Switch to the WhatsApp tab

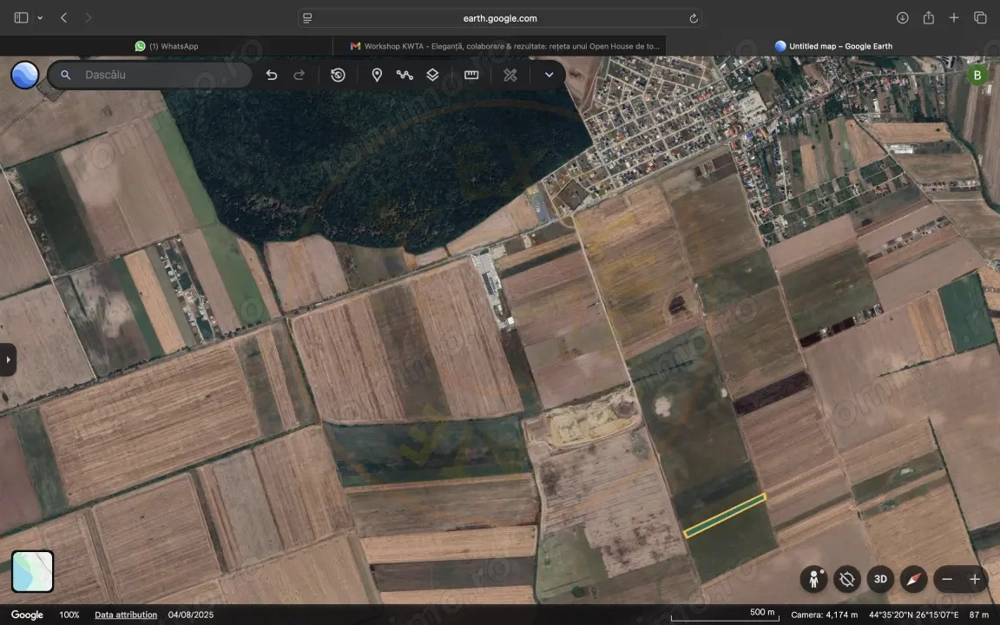[167, 46]
